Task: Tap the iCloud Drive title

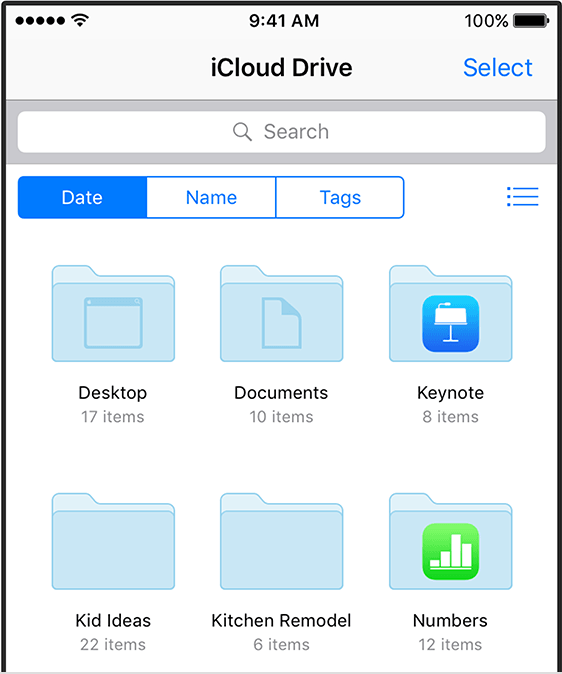Action: [282, 67]
